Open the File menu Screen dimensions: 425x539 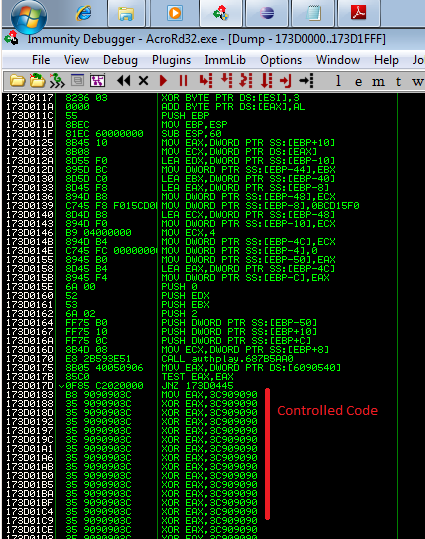[41, 60]
